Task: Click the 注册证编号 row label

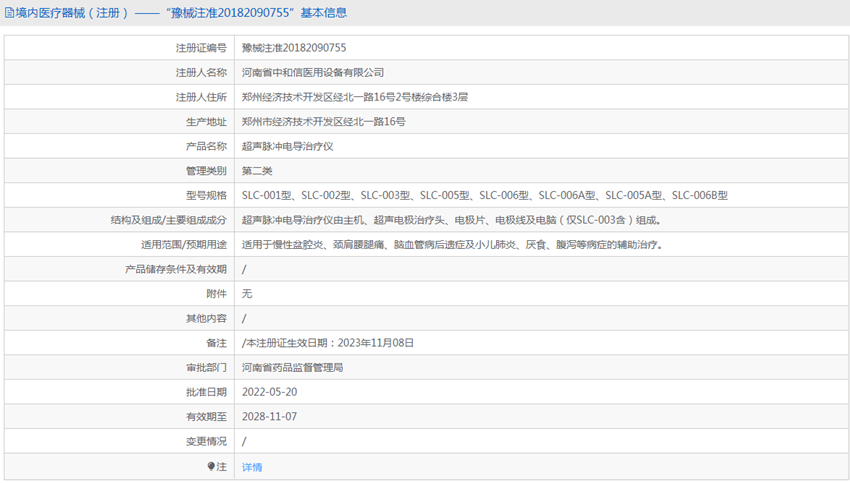Action: tap(201, 48)
